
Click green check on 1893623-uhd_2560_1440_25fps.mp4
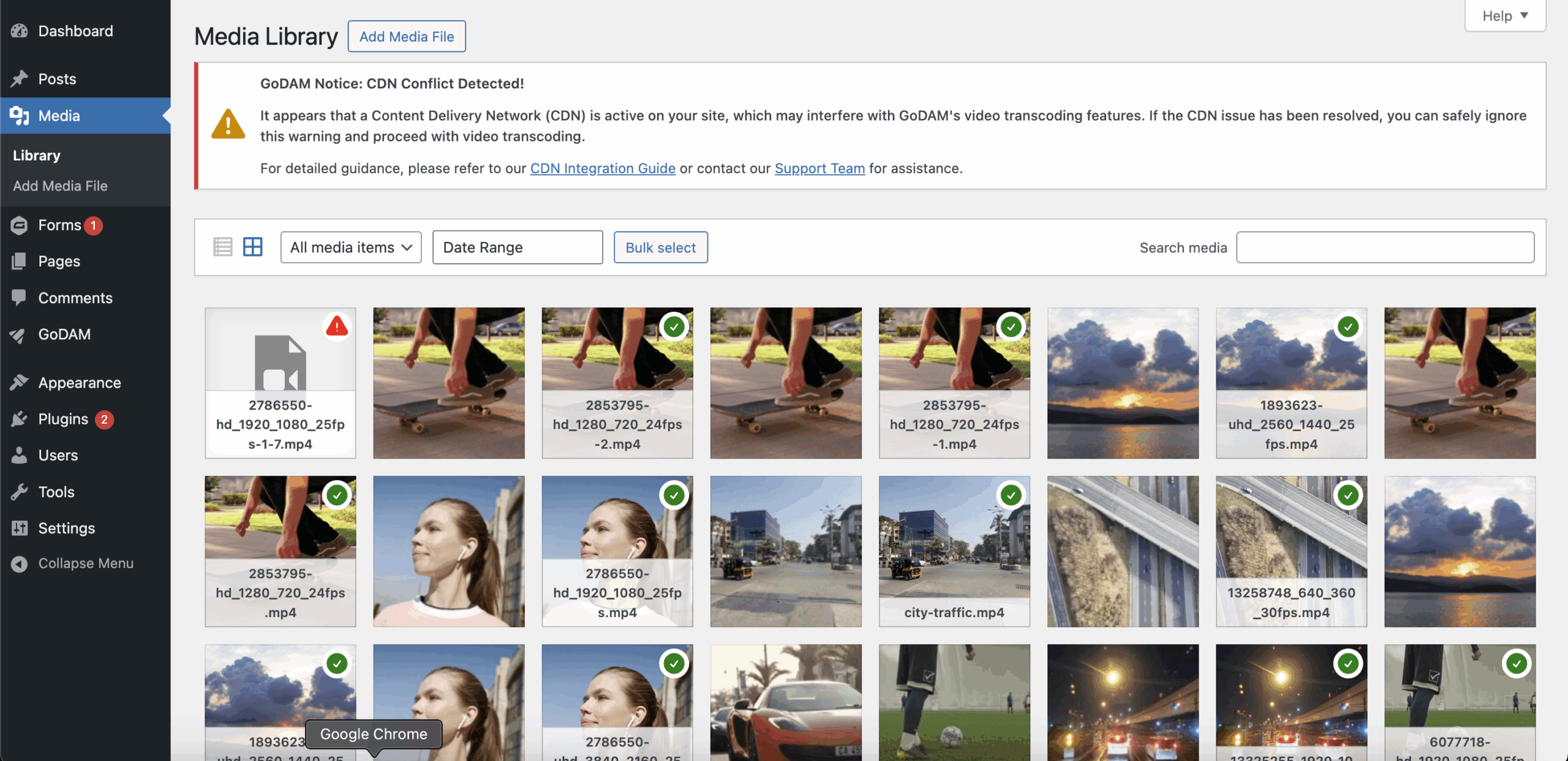pos(1347,327)
